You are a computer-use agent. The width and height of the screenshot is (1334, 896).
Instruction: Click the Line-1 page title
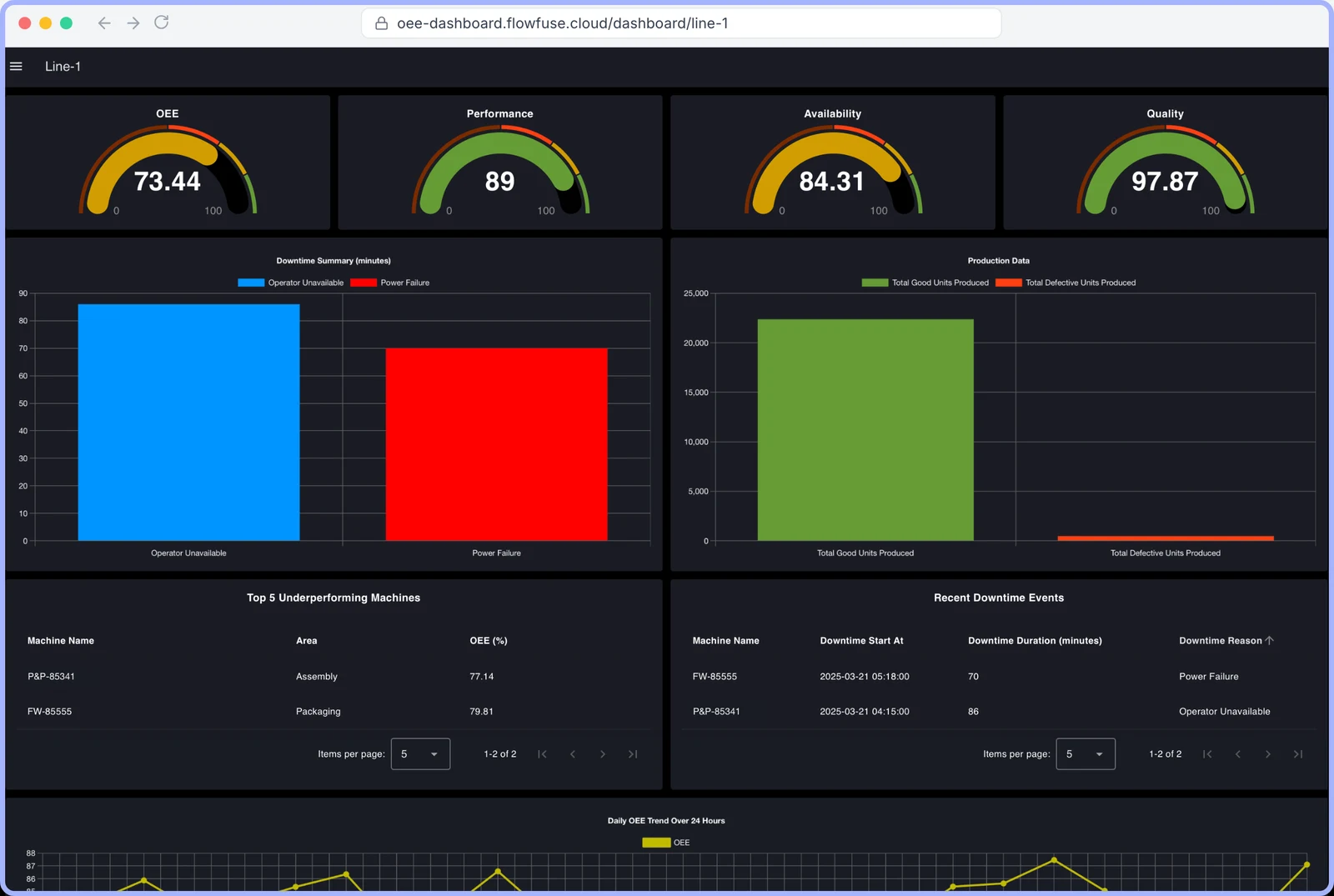[x=63, y=67]
